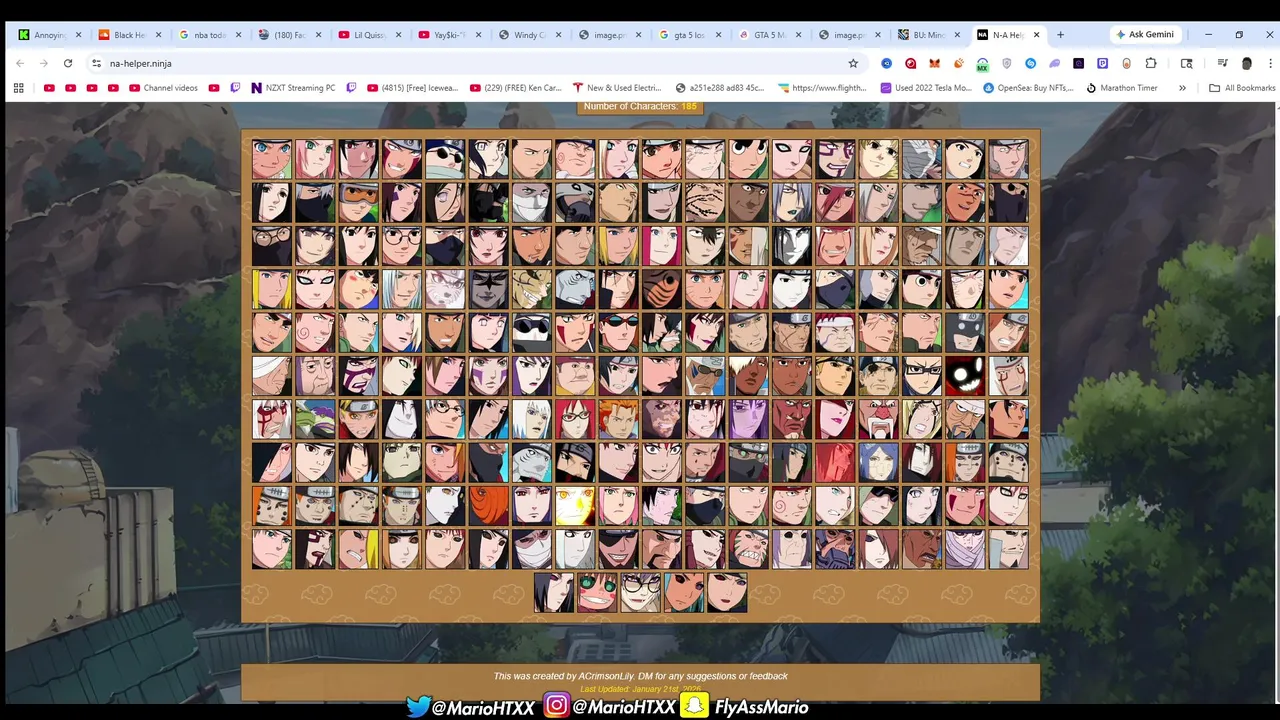Pick the black-and-white pale long-haired portrait
Image resolution: width=1280 pixels, height=720 pixels.
[x=792, y=246]
